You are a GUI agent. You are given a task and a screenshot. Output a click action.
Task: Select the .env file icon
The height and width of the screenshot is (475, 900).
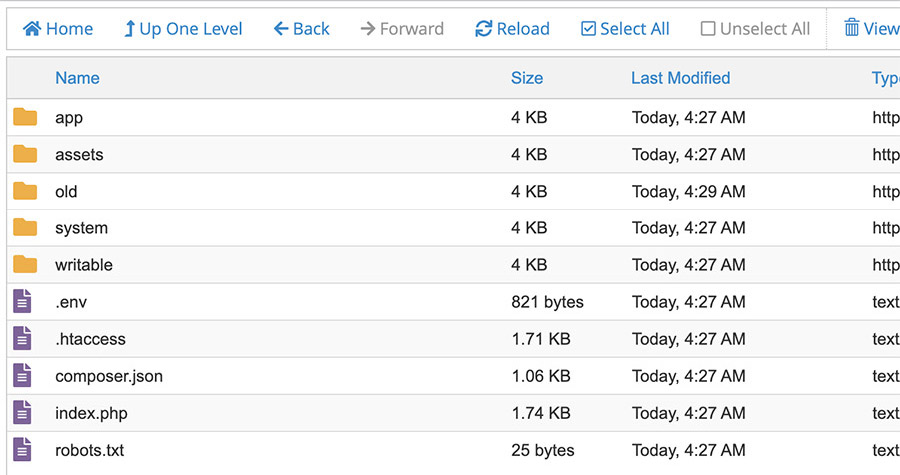click(22, 301)
